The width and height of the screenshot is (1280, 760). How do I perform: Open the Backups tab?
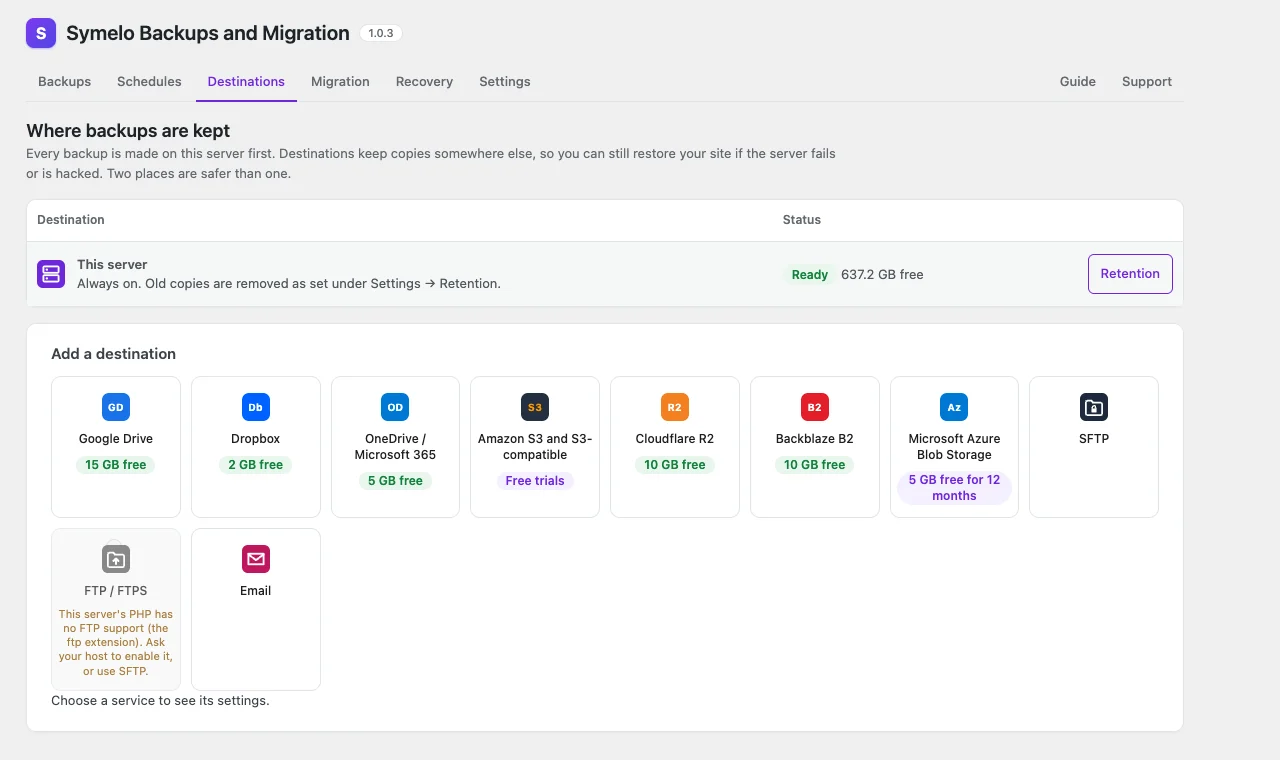click(65, 82)
